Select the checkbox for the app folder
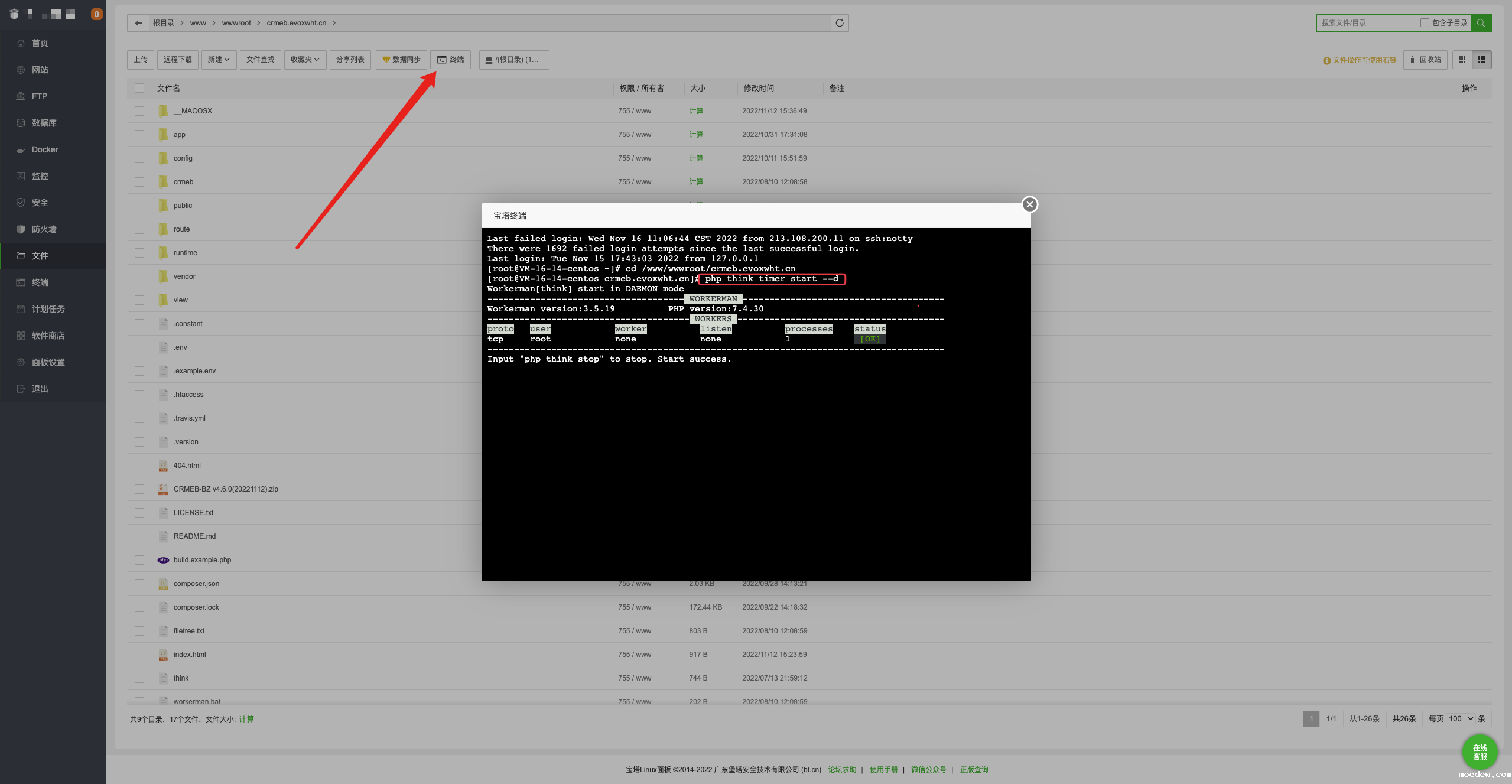This screenshot has width=1512, height=784. click(139, 135)
